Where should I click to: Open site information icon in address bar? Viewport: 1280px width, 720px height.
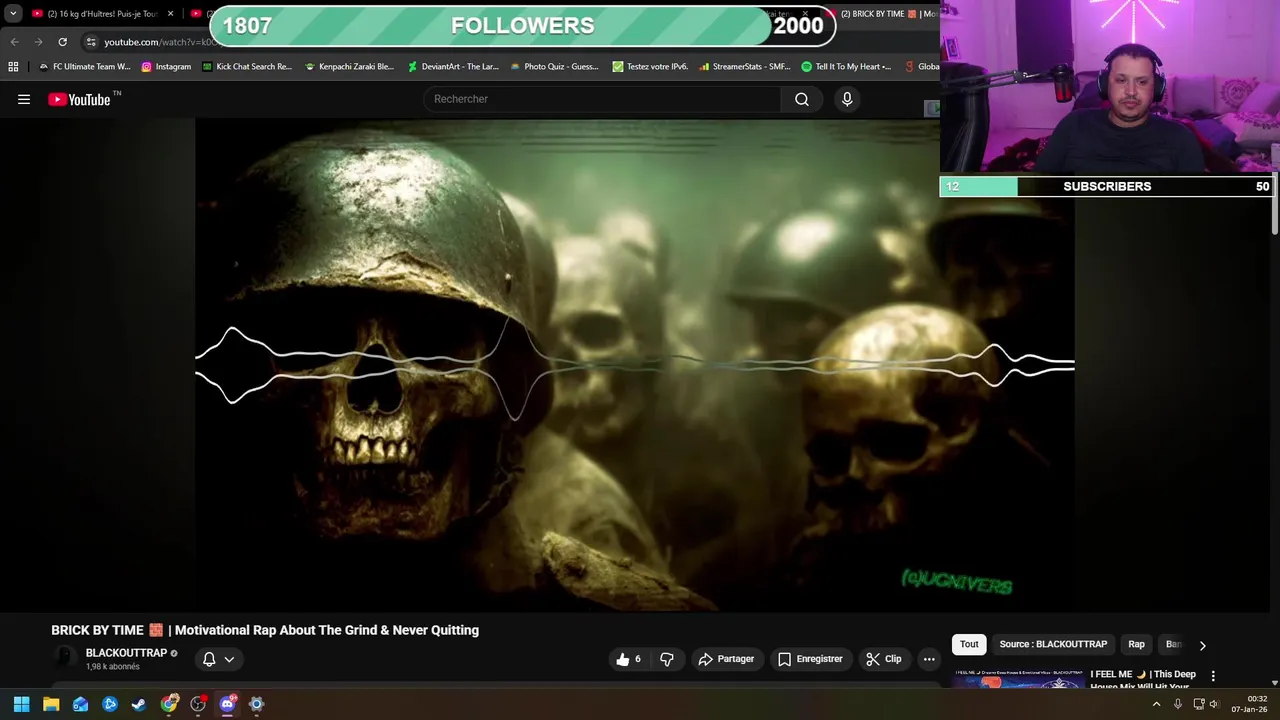[x=91, y=42]
